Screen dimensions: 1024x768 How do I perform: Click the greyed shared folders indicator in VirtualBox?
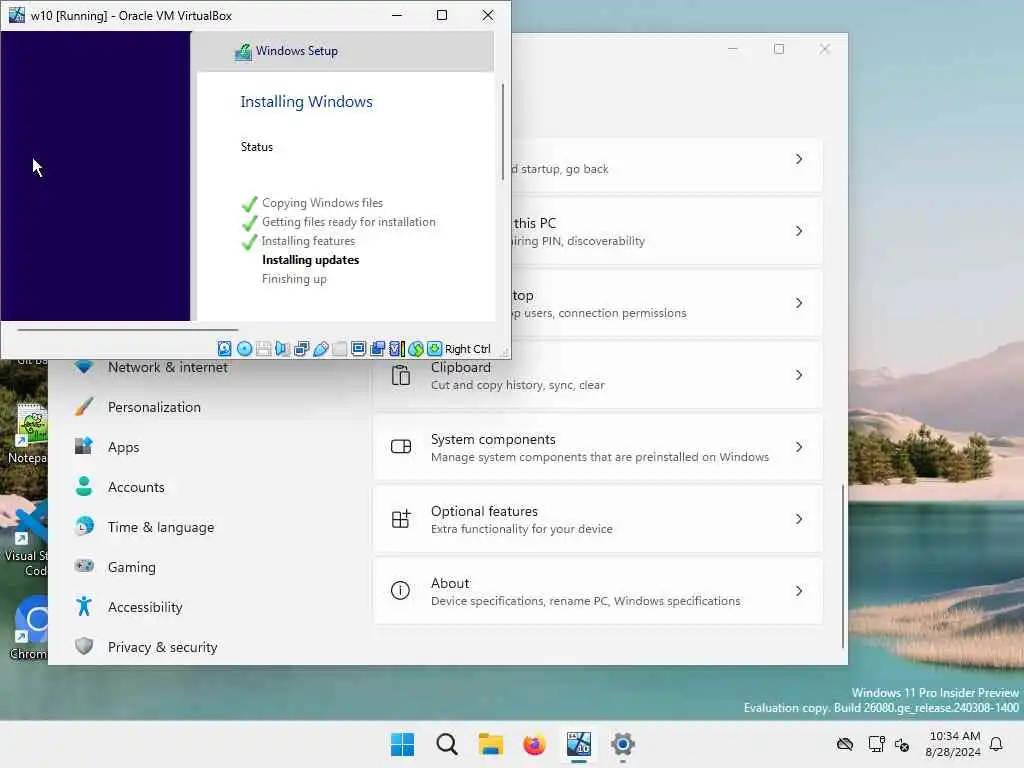pos(340,349)
